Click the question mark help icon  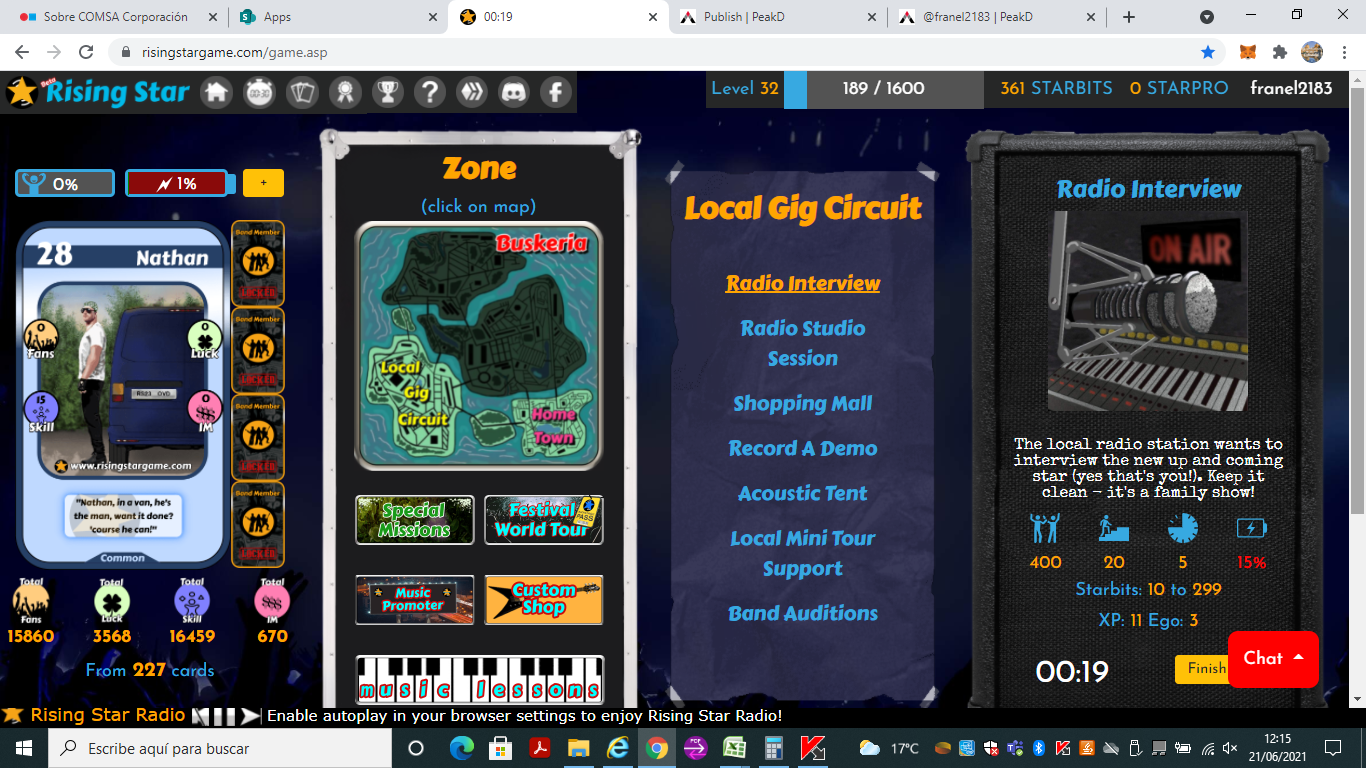430,92
